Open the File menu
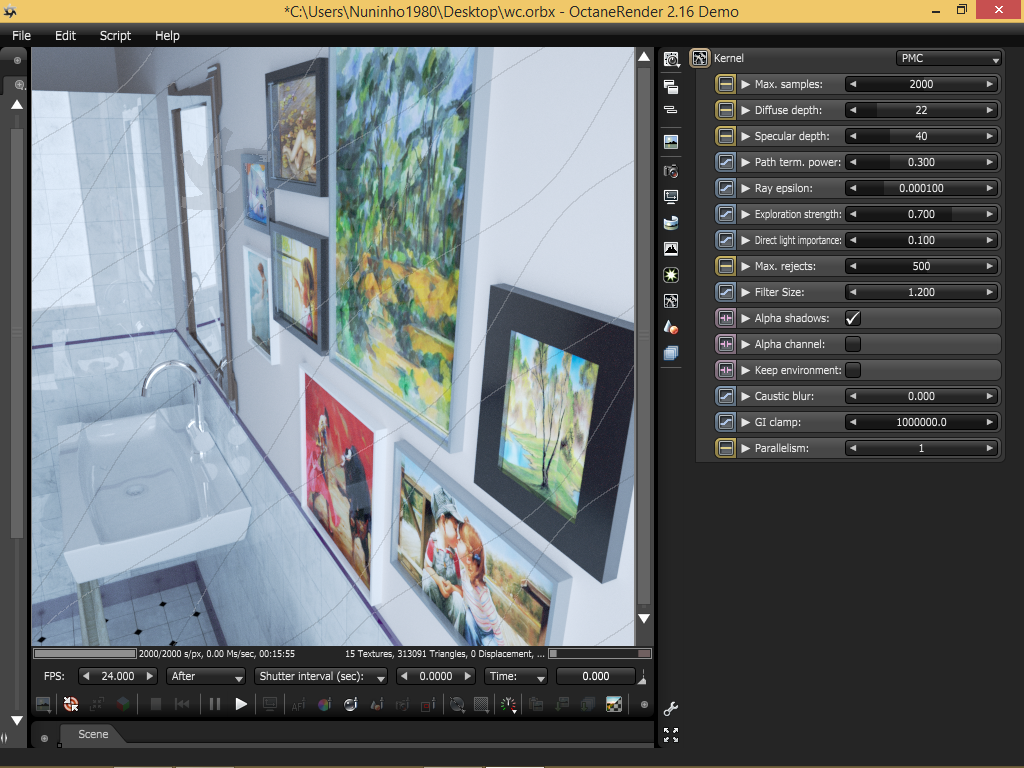 coord(22,35)
